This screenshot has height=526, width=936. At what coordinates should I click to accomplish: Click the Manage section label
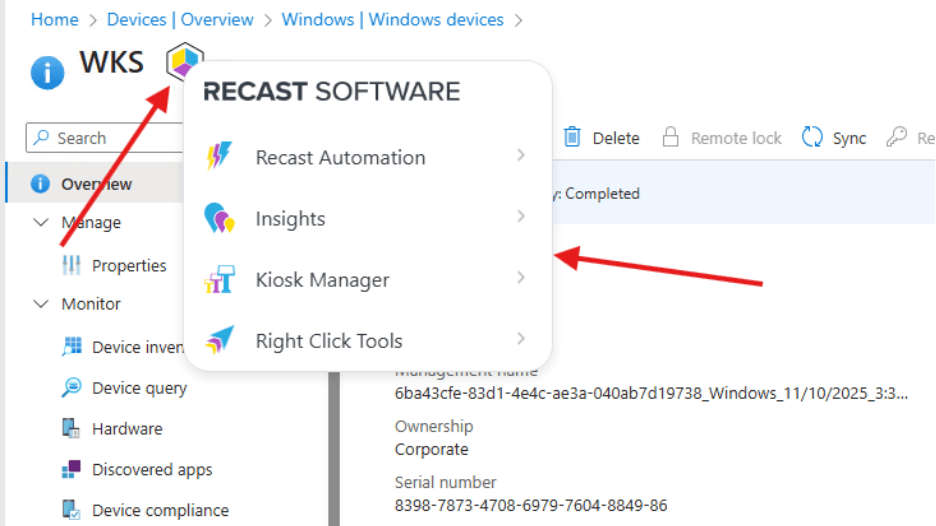(x=91, y=223)
